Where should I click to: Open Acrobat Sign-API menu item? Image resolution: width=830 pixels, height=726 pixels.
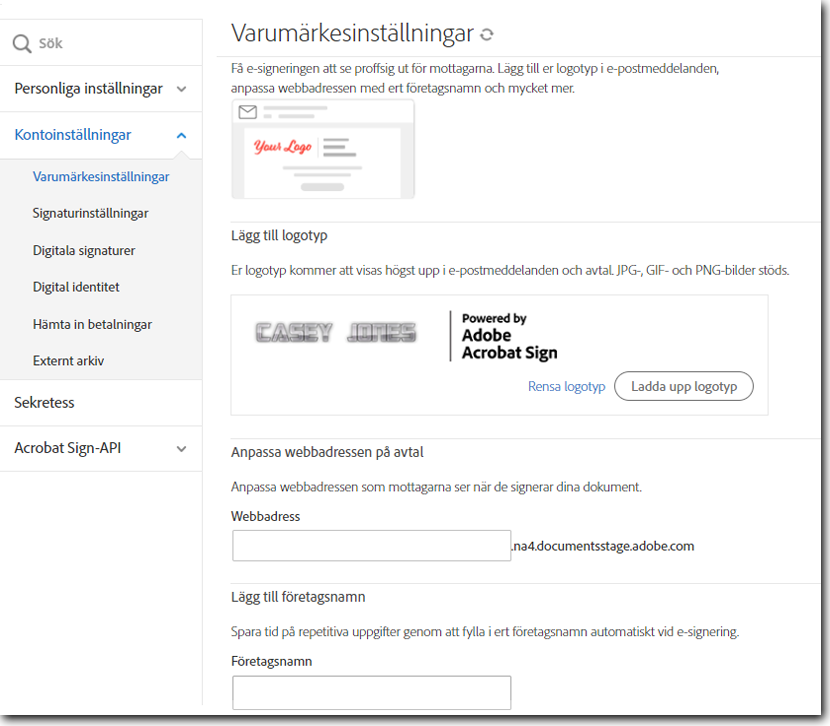pyautogui.click(x=68, y=448)
